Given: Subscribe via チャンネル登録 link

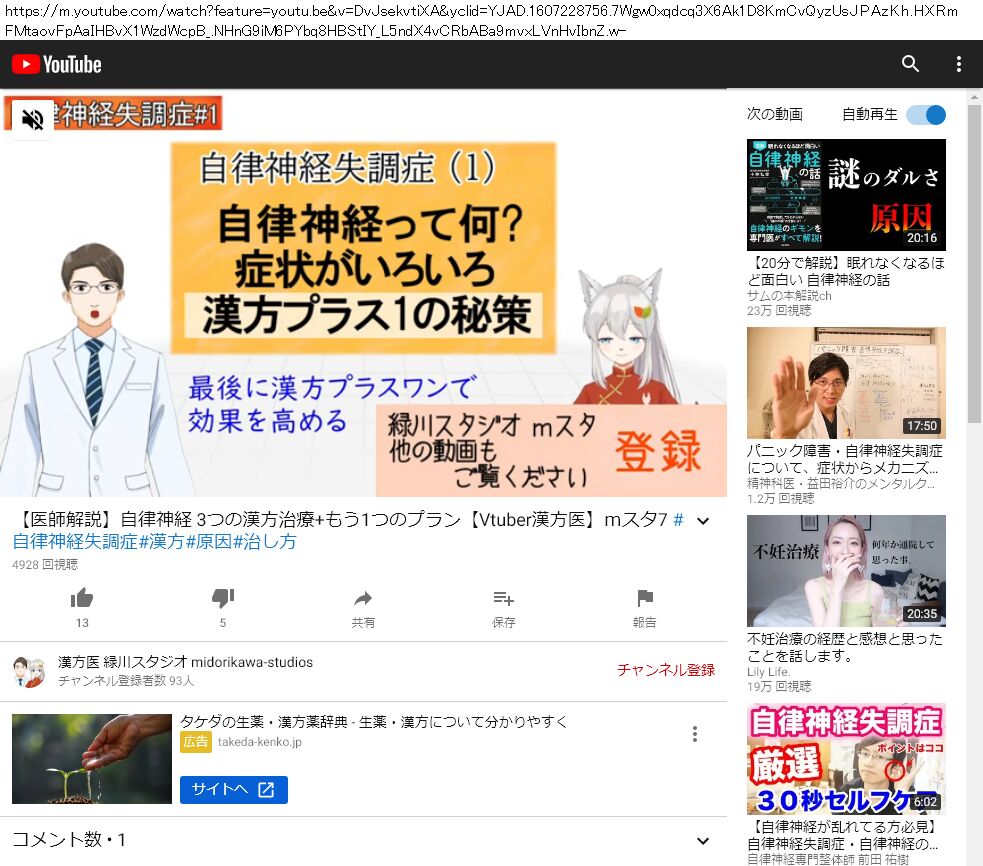Looking at the screenshot, I should [x=665, y=670].
